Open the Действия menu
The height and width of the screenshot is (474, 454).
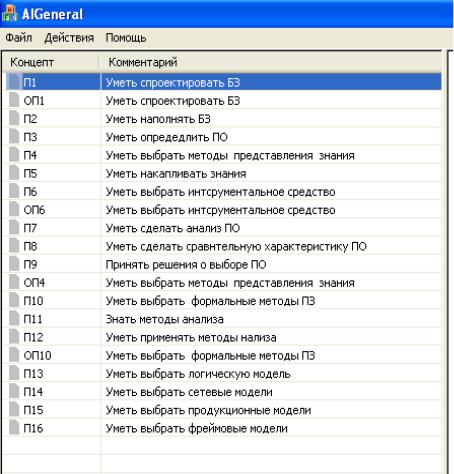(69, 38)
